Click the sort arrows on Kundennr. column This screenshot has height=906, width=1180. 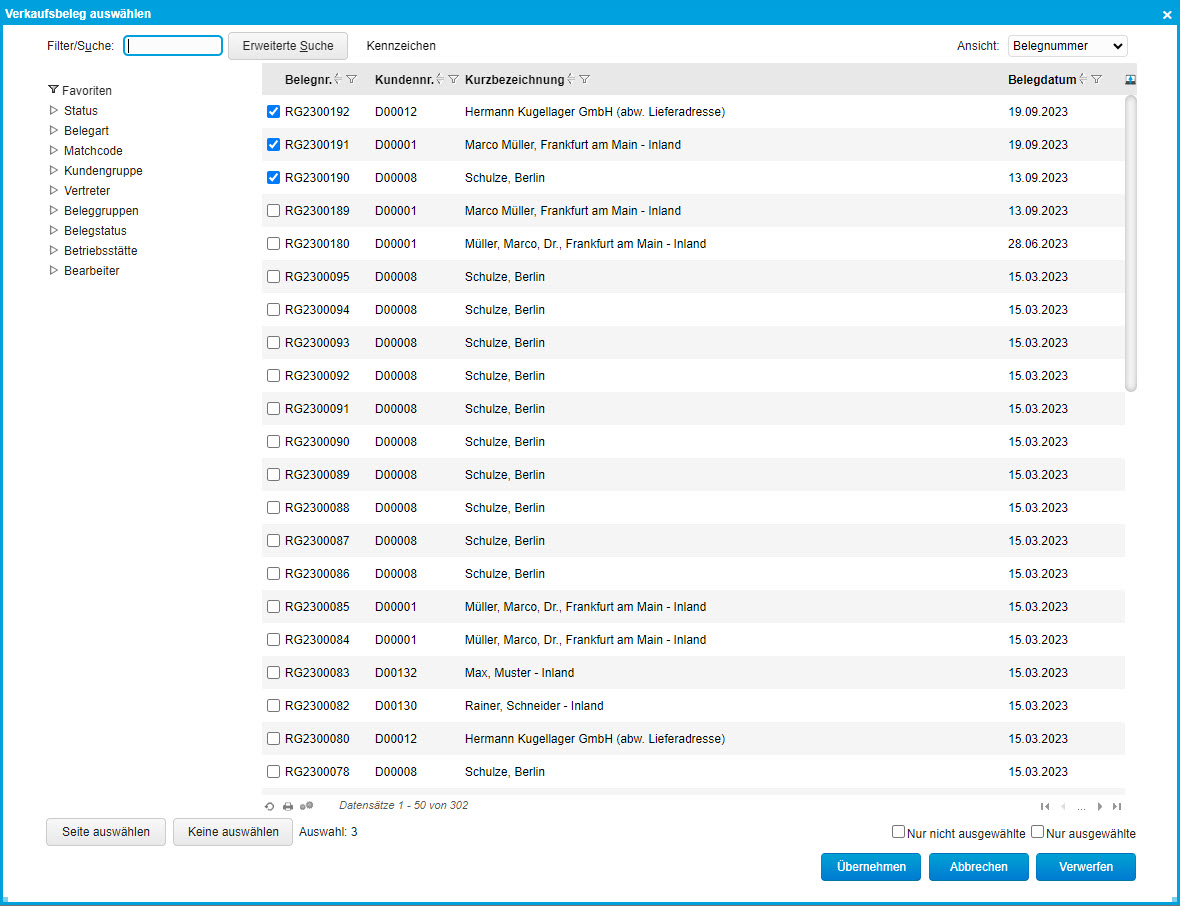pos(440,79)
